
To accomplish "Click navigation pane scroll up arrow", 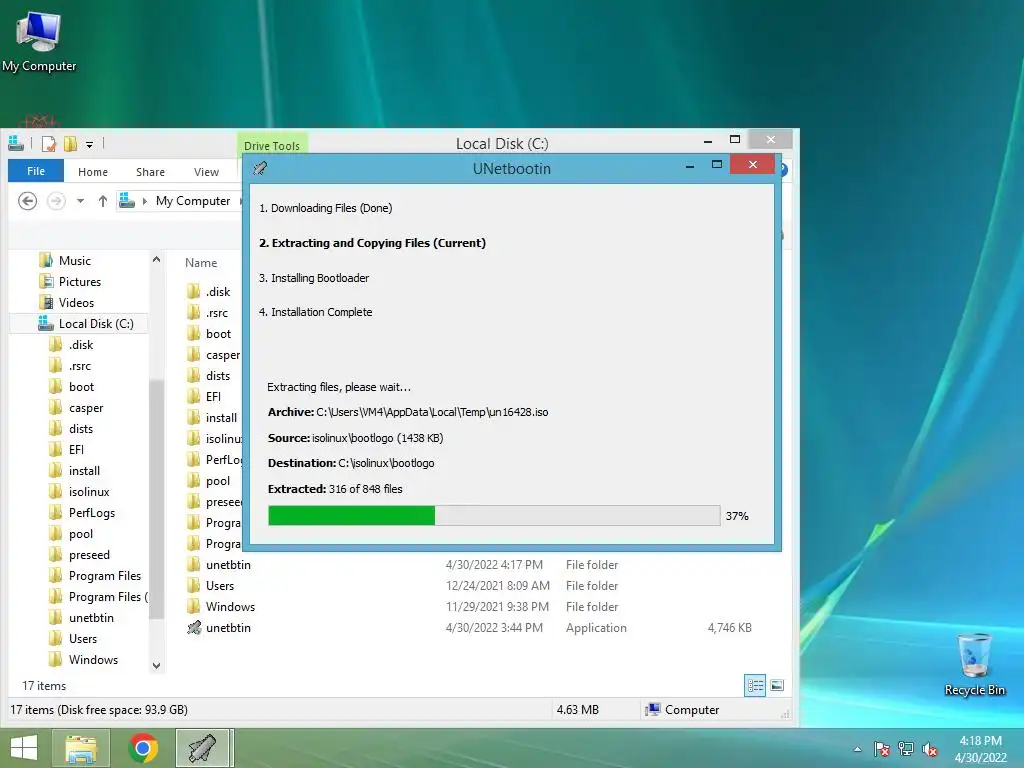I will tap(157, 259).
